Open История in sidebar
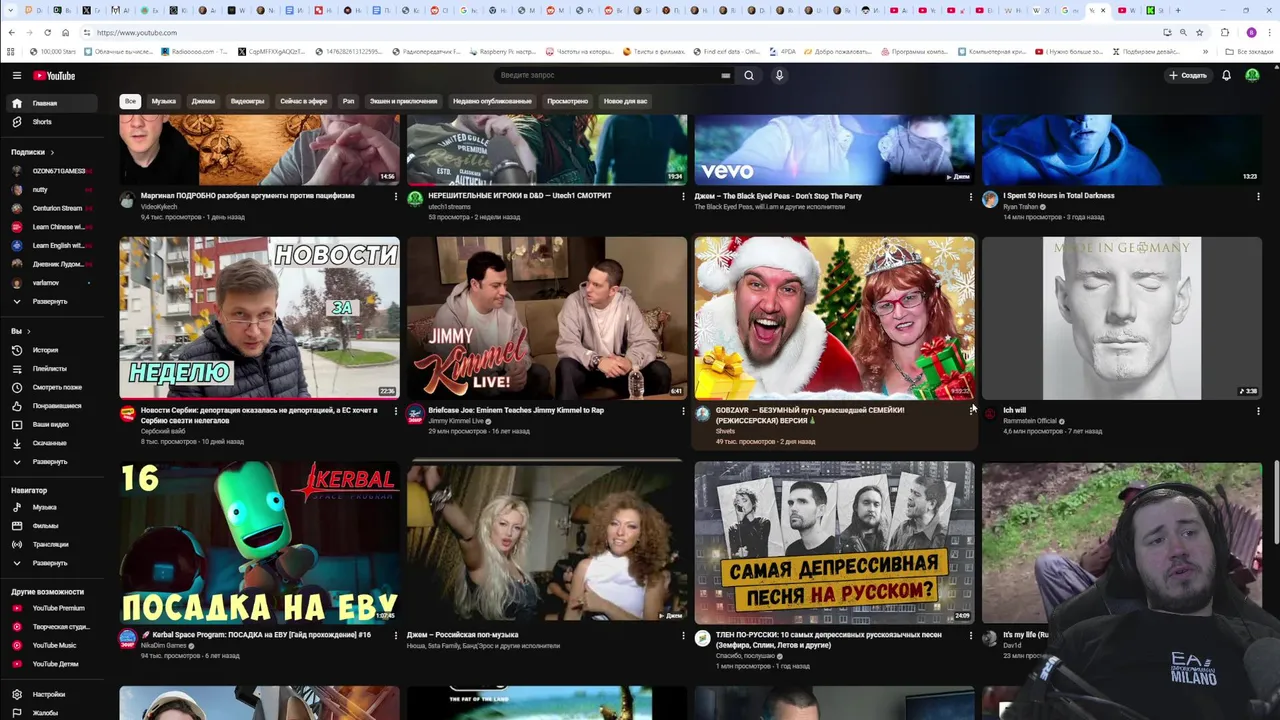1280x720 pixels. point(52,350)
